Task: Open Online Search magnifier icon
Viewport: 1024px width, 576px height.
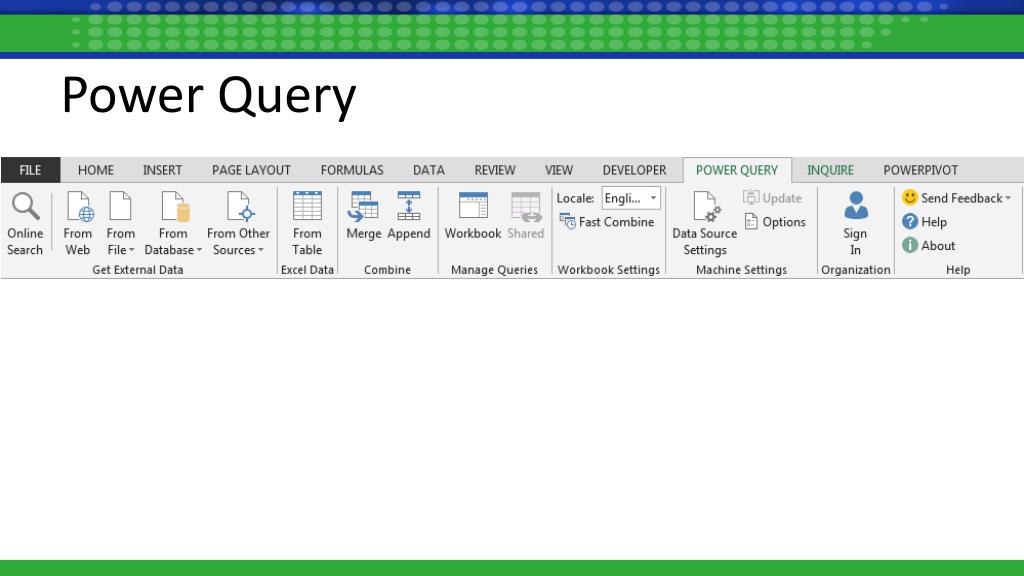Action: point(25,206)
